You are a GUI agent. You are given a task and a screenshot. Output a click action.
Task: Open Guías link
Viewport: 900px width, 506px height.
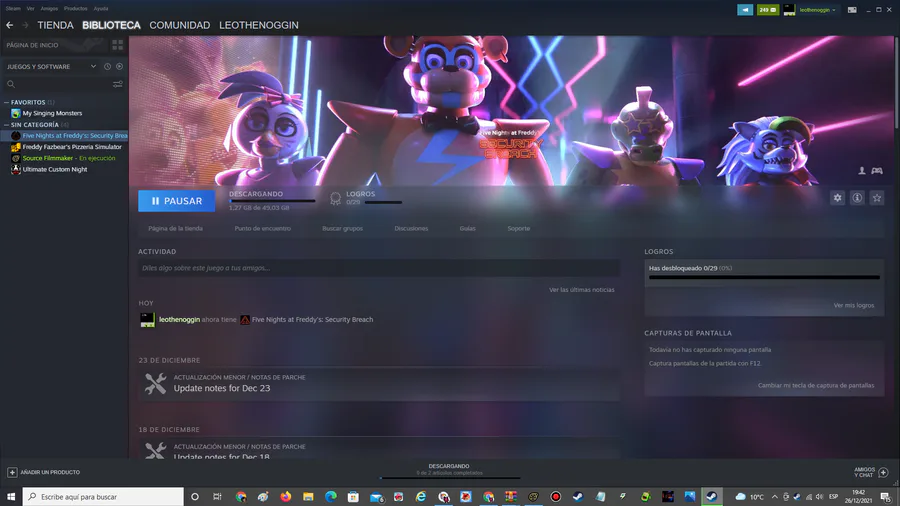[467, 228]
